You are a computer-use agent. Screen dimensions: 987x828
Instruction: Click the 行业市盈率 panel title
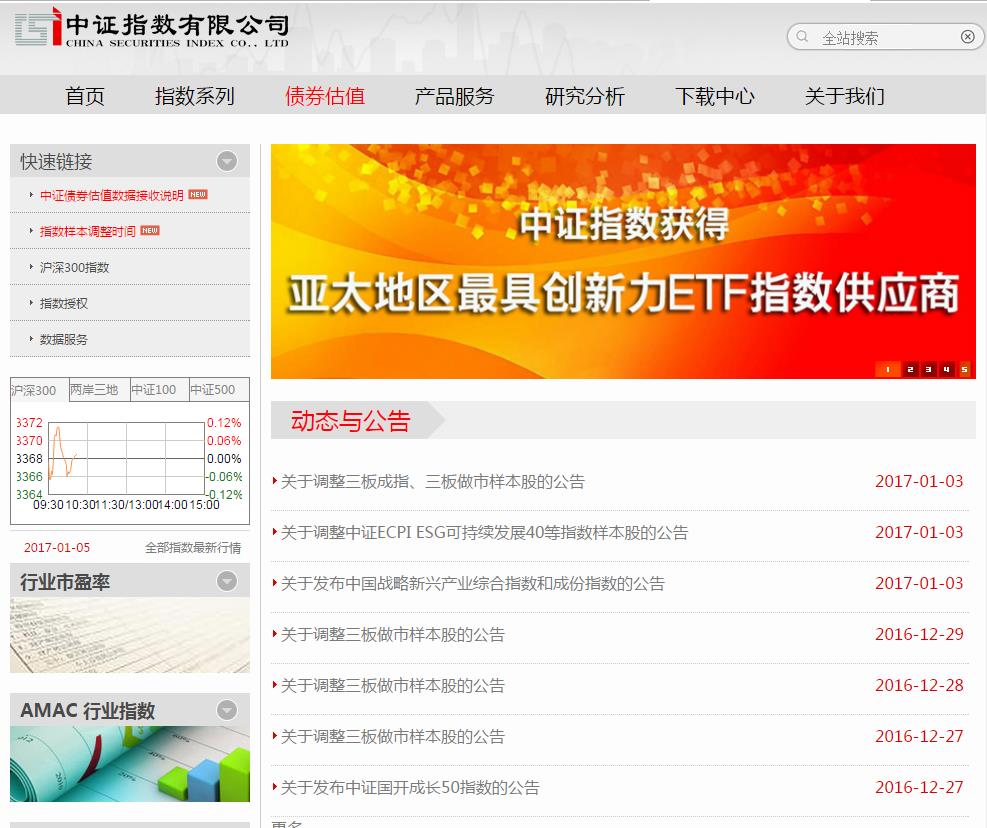(x=65, y=581)
